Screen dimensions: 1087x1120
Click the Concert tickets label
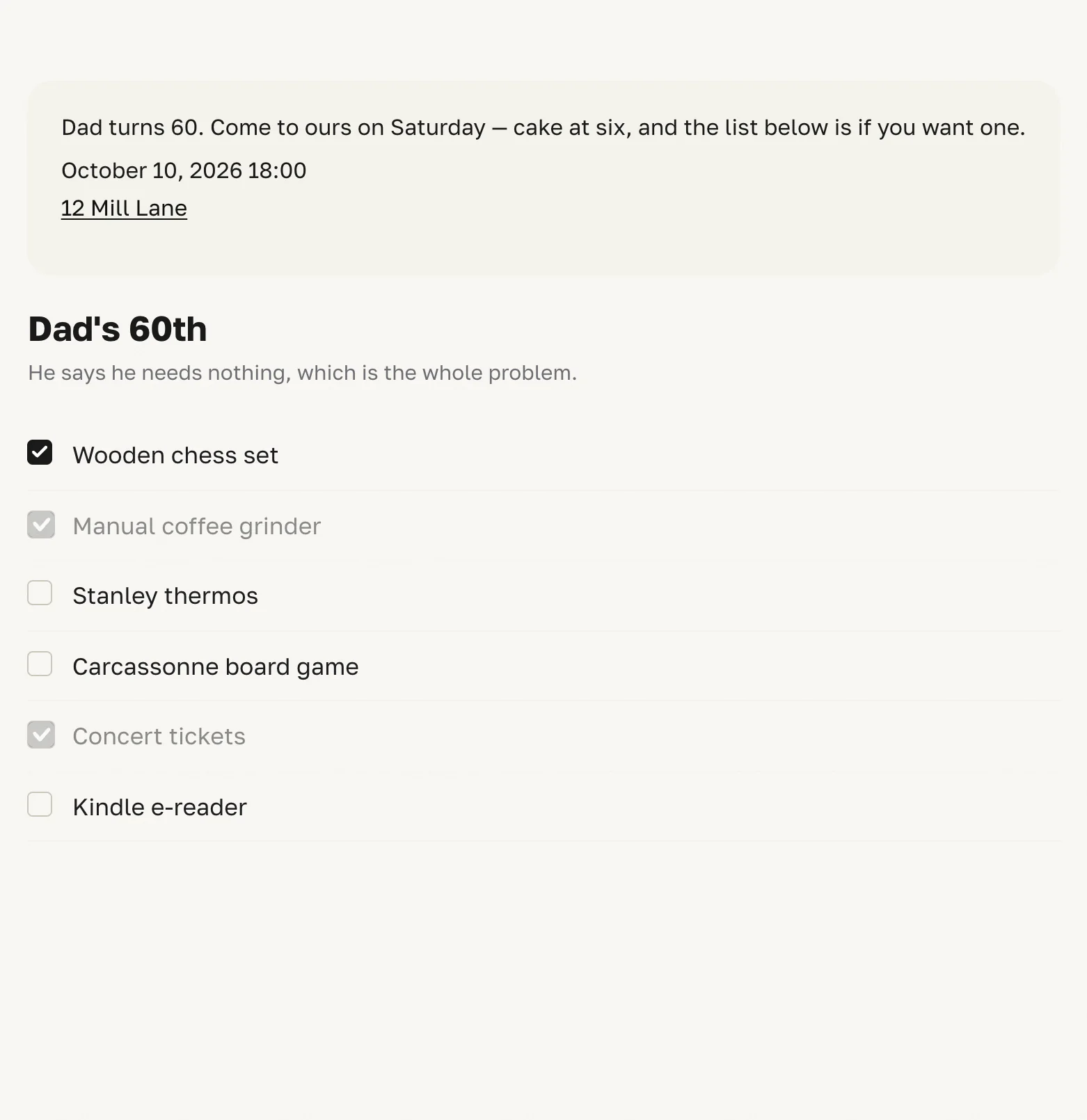pyautogui.click(x=159, y=736)
